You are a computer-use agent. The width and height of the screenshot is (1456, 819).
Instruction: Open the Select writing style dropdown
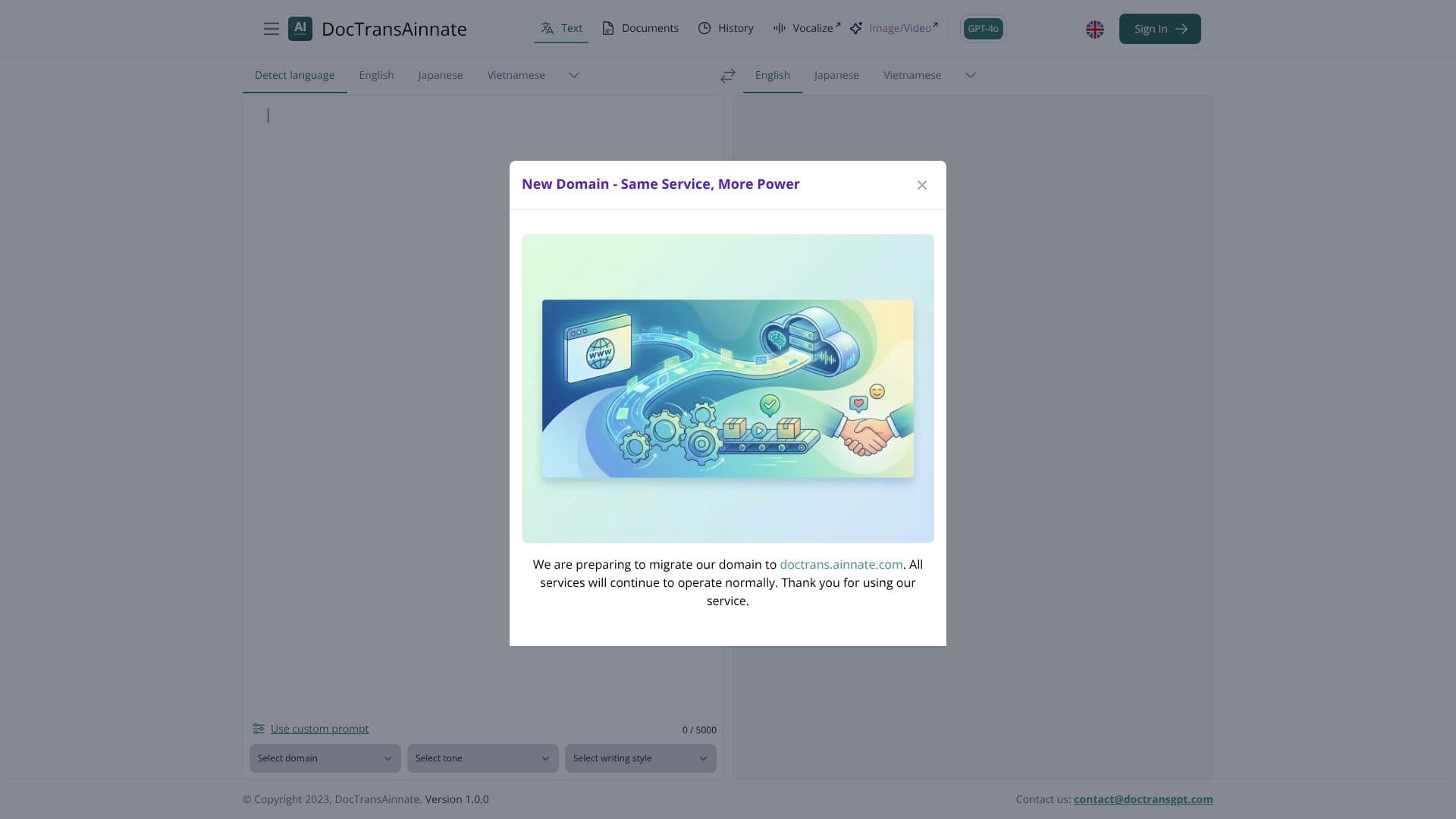coord(640,758)
